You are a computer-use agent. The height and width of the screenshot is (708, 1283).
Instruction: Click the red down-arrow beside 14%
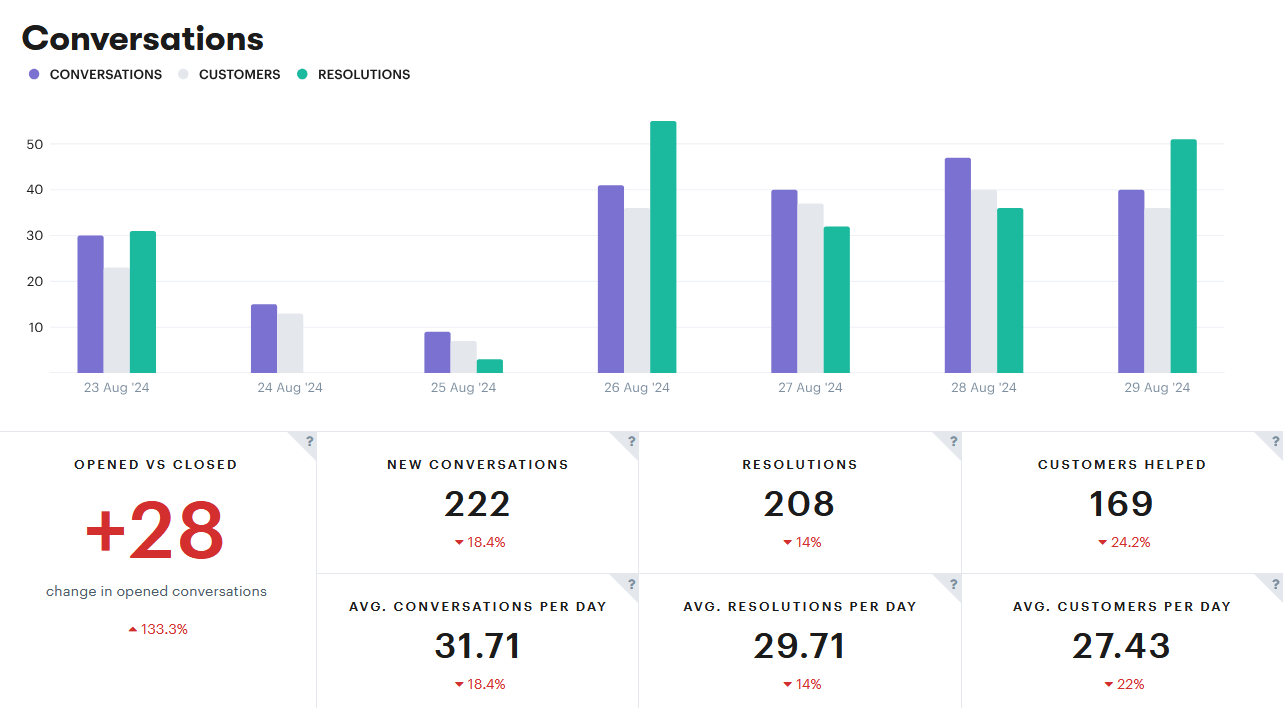pos(787,542)
